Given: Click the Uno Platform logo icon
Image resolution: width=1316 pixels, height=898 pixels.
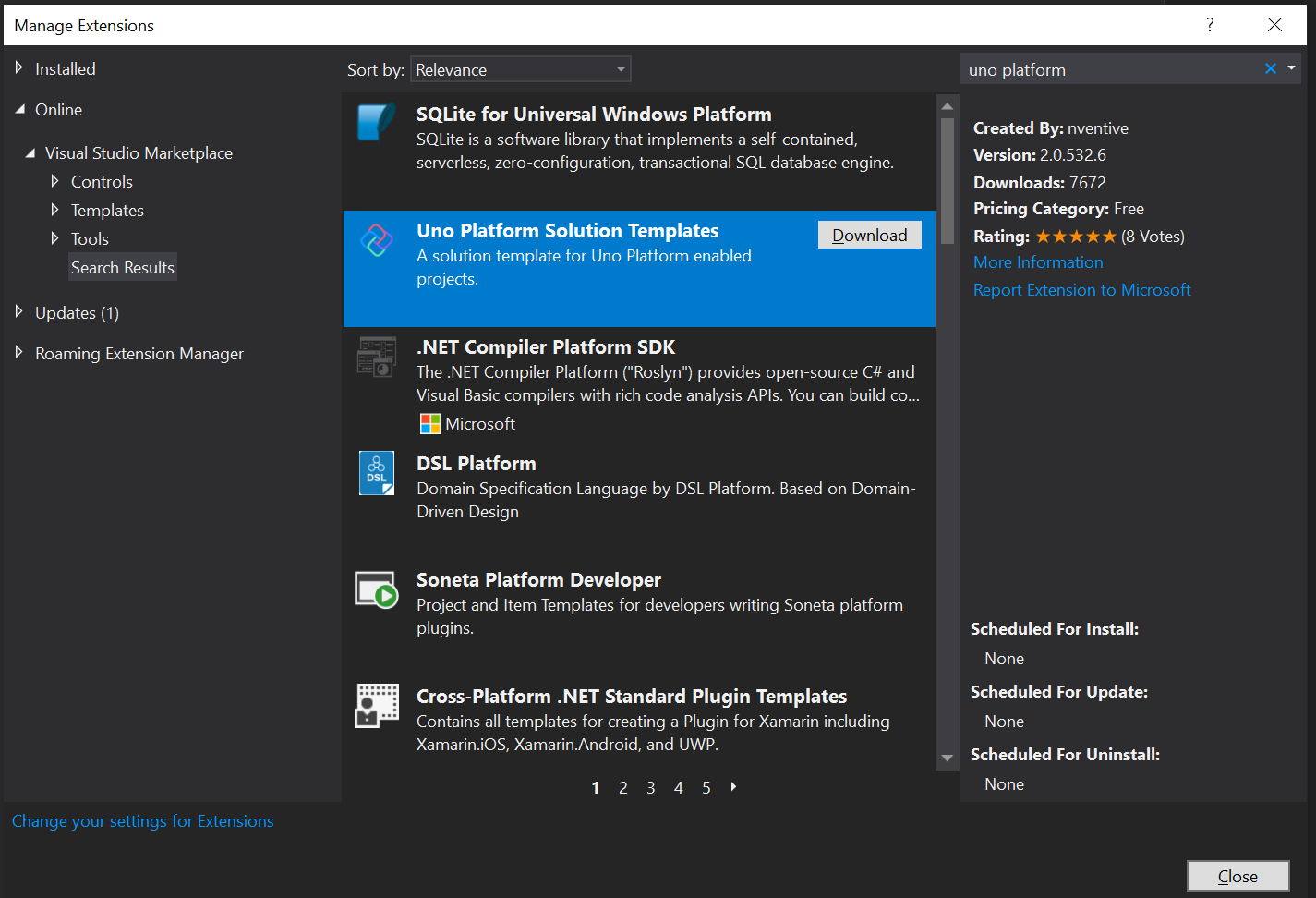Looking at the screenshot, I should [x=377, y=240].
